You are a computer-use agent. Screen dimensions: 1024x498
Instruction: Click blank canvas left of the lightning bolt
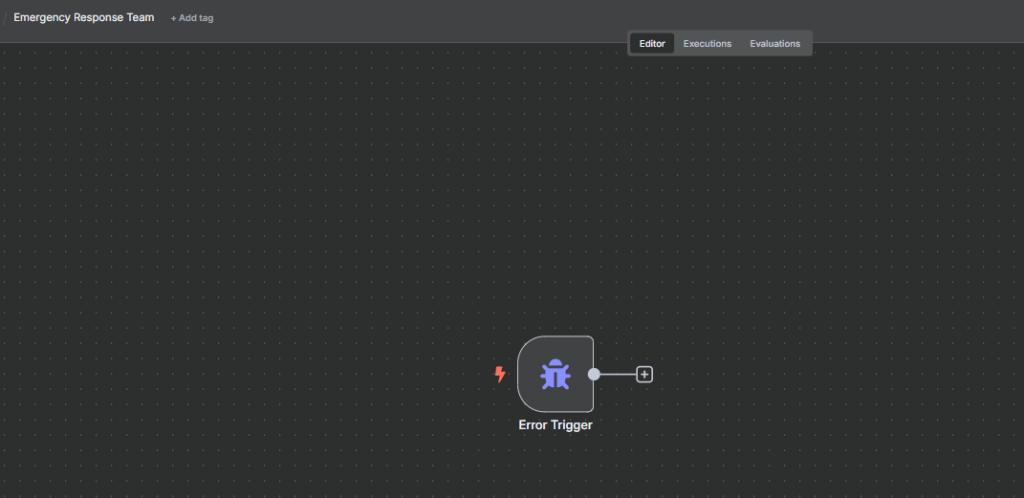click(x=400, y=374)
